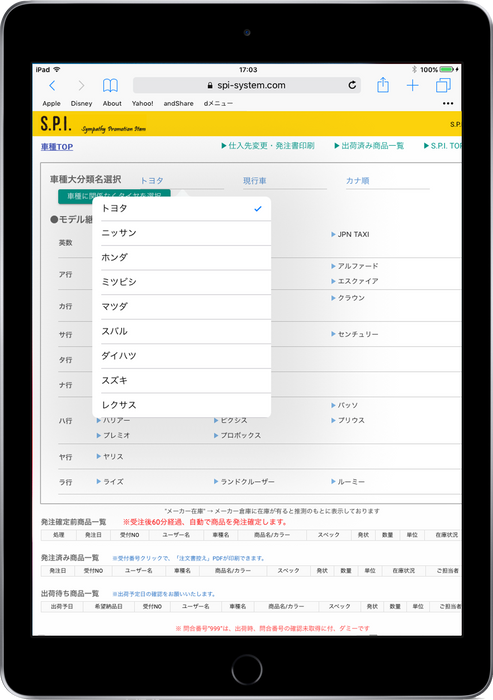Select スバル in the maker list
This screenshot has height=700, width=493.
pyautogui.click(x=181, y=331)
